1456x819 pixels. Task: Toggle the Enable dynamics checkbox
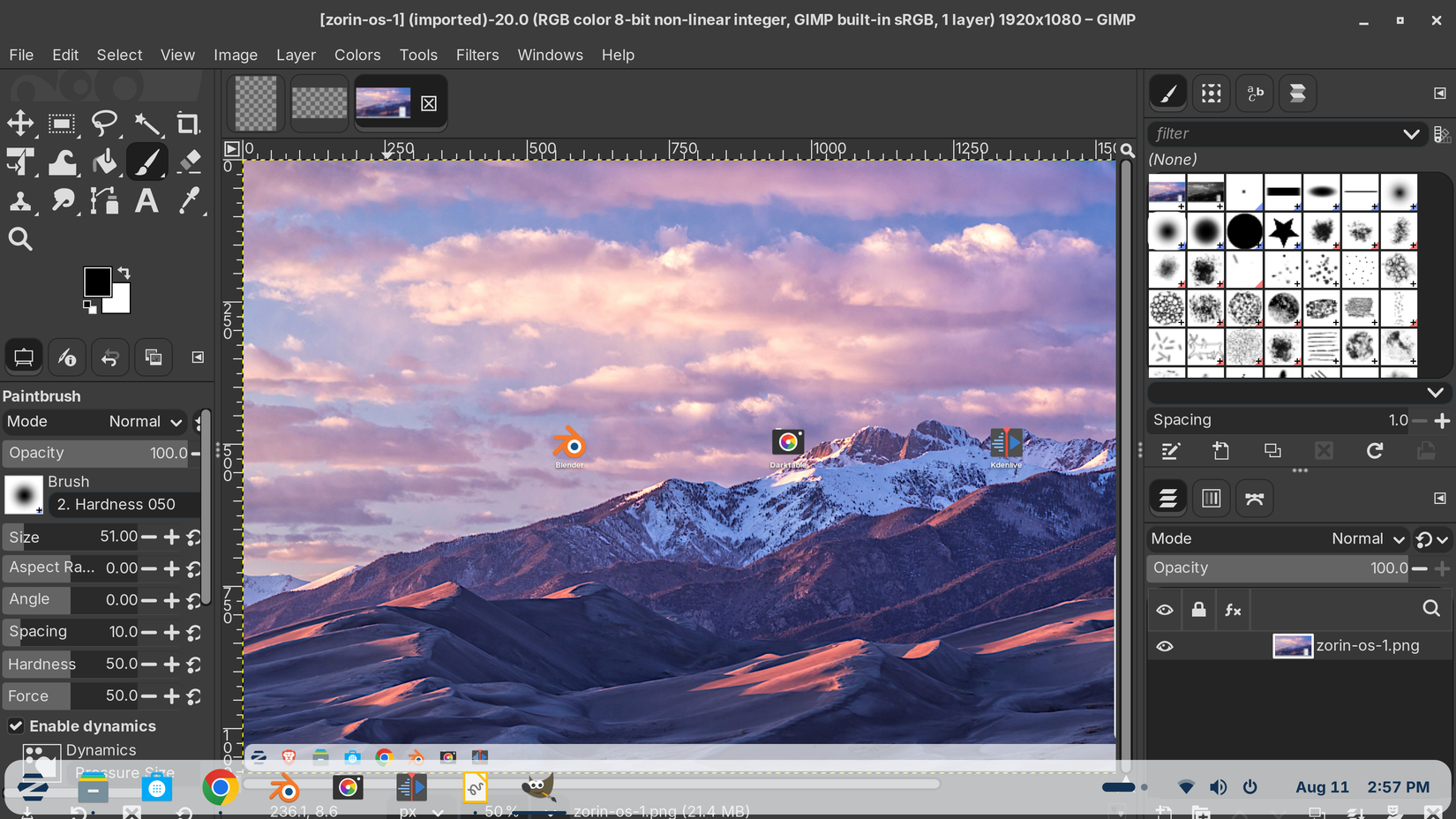(x=16, y=726)
